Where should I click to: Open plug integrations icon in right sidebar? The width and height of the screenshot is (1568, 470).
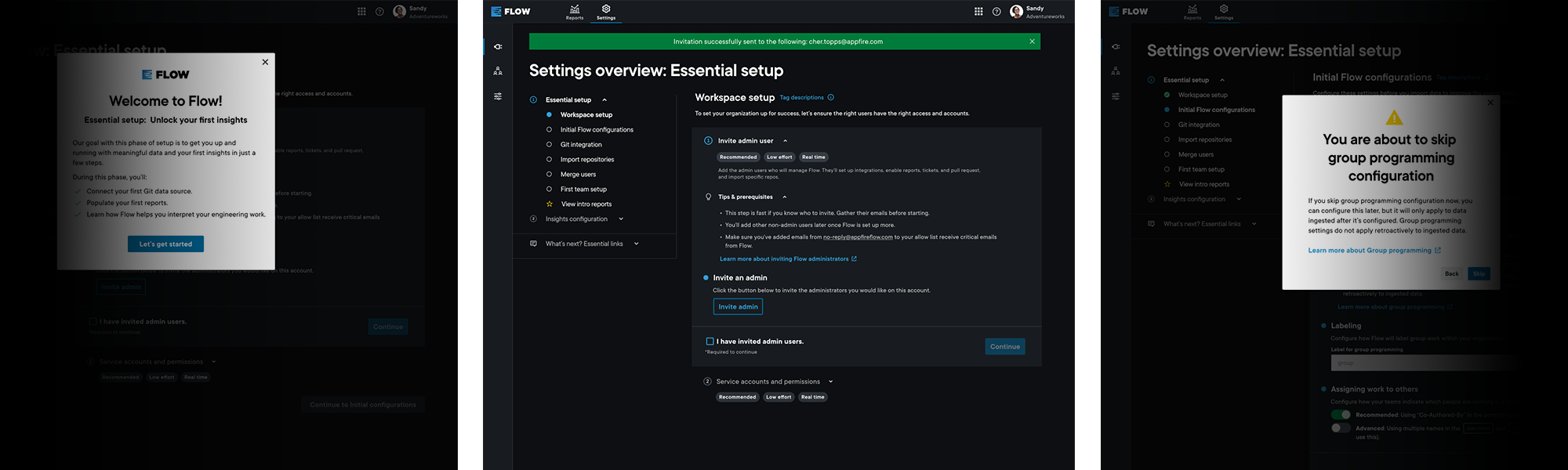coord(1116,47)
